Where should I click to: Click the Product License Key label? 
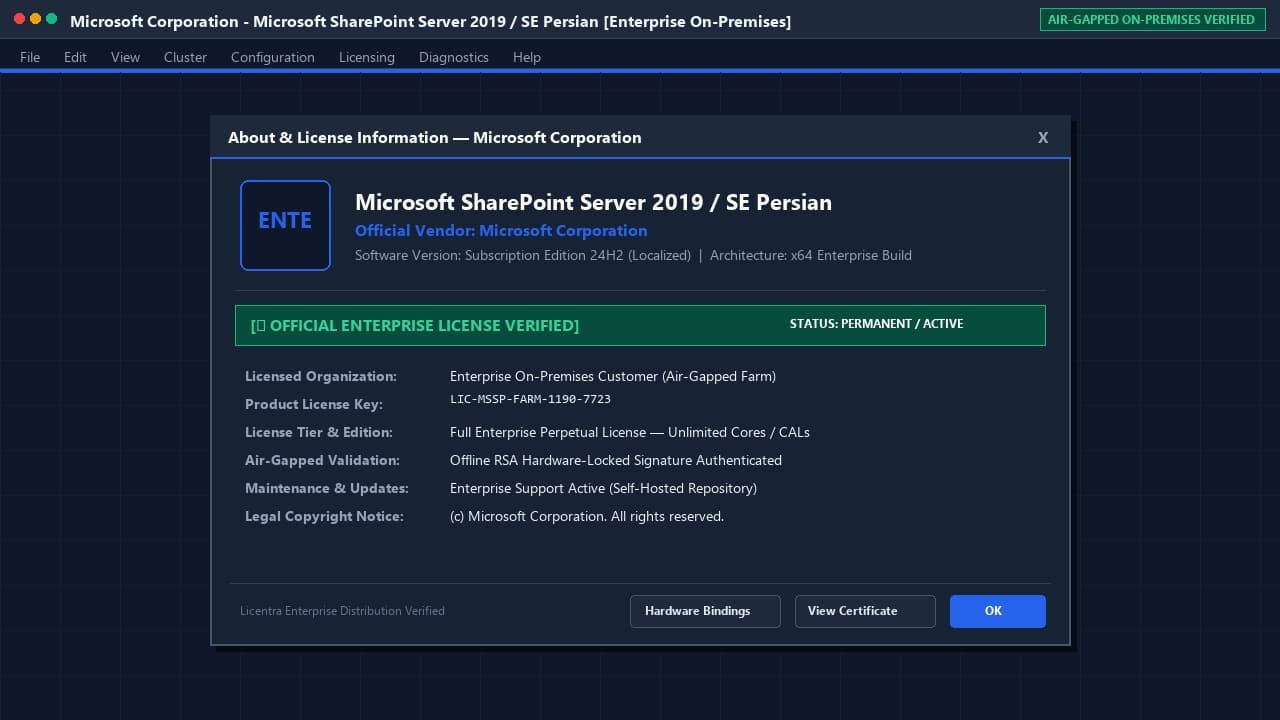pyautogui.click(x=314, y=404)
